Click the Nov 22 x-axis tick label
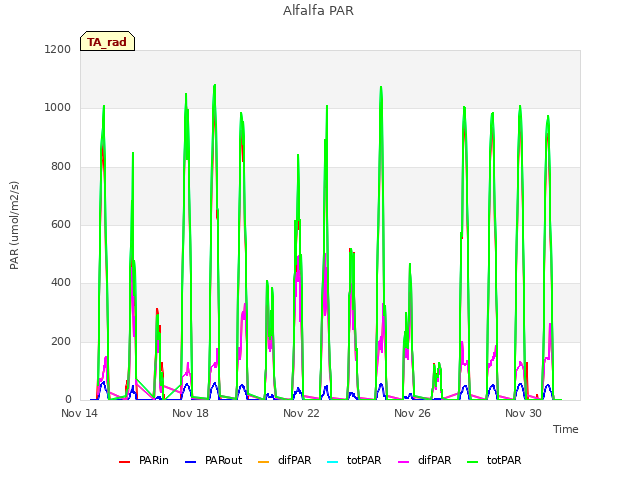 coord(301,413)
